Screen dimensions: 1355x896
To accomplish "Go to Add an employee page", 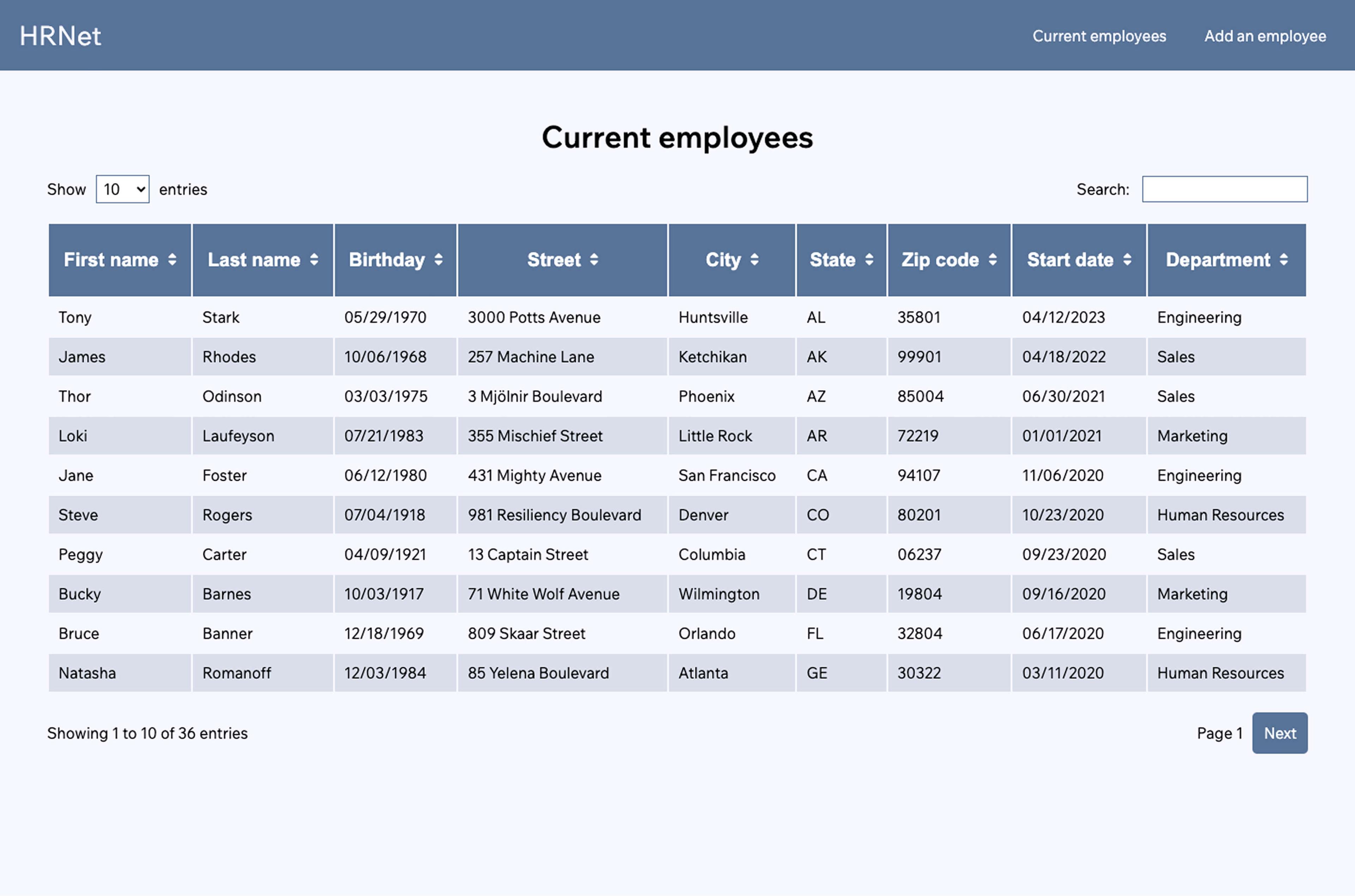I will pyautogui.click(x=1265, y=36).
